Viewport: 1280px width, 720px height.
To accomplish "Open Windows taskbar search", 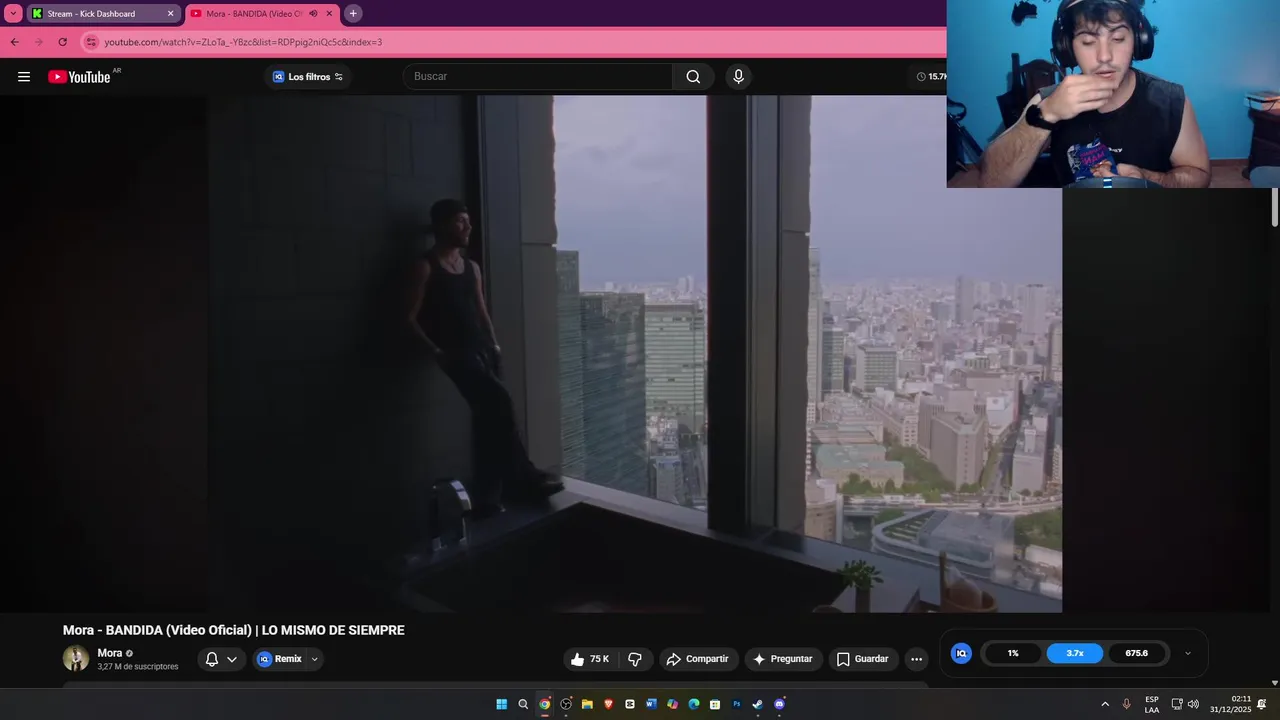I will (x=523, y=704).
